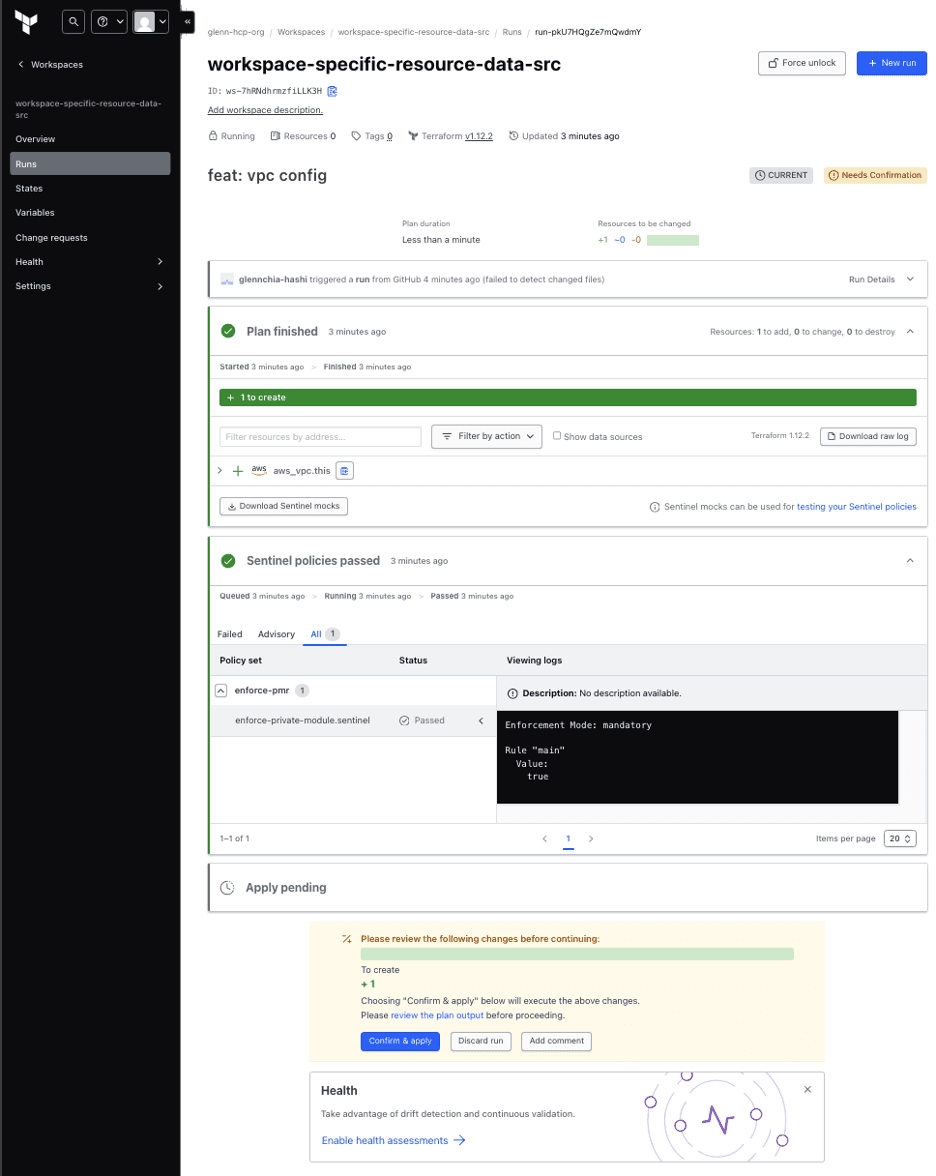Expand Settings sidebar submenu
This screenshot has width=936, height=1176.
(160, 286)
